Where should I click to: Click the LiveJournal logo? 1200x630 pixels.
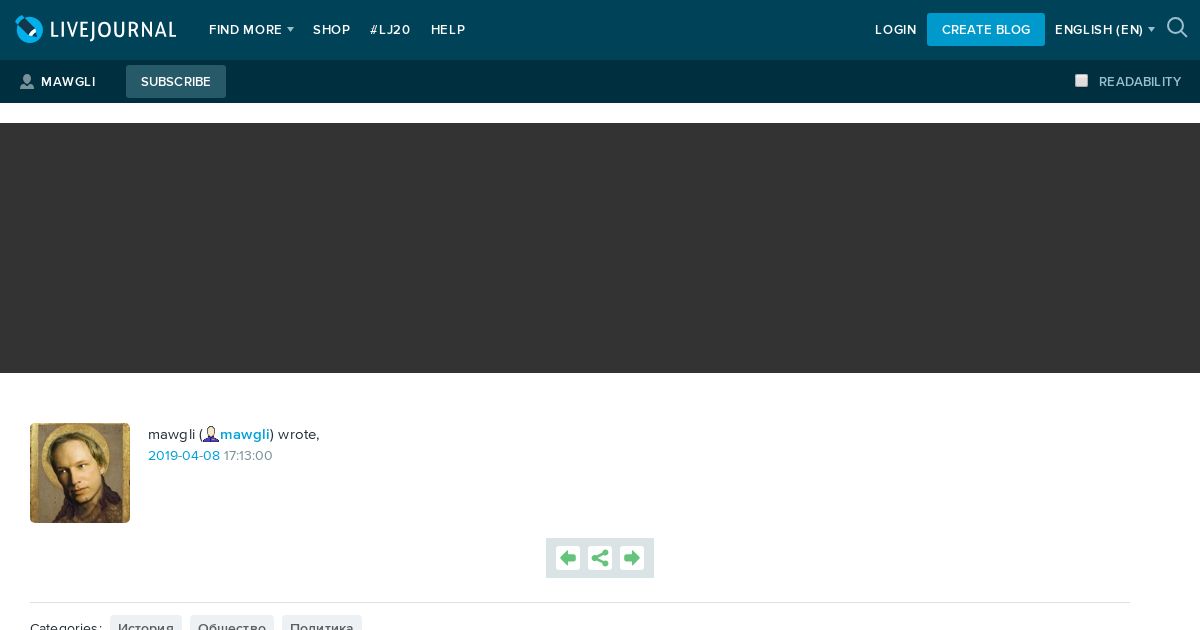(96, 30)
